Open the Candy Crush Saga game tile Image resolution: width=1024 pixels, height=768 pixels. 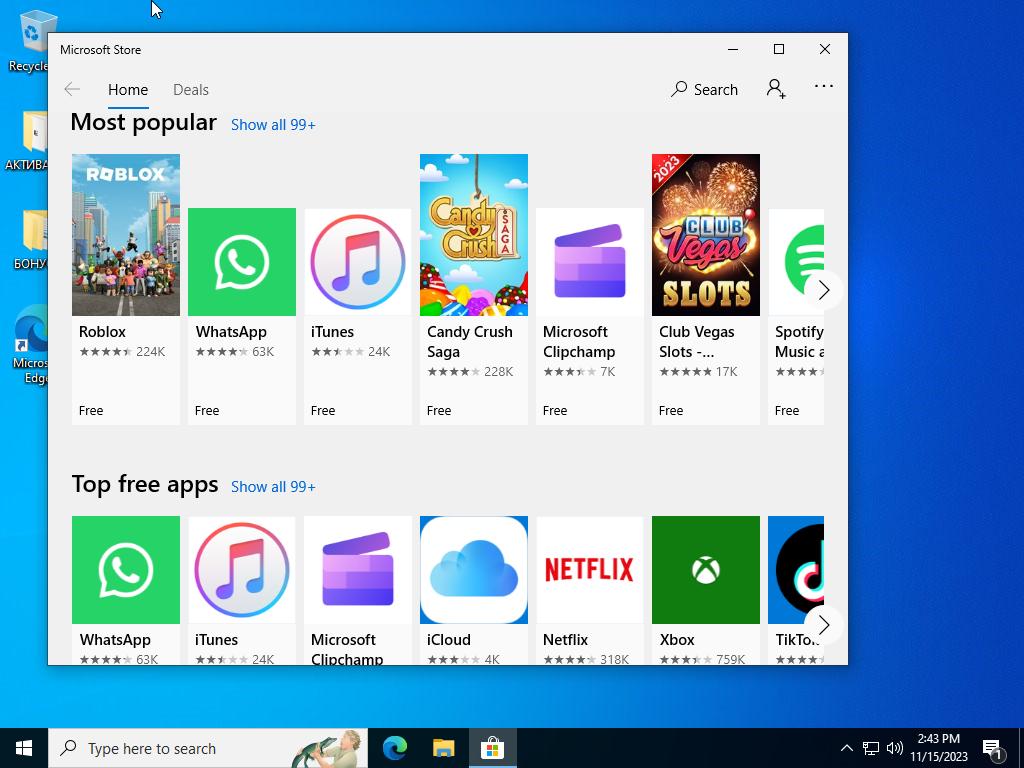point(474,289)
